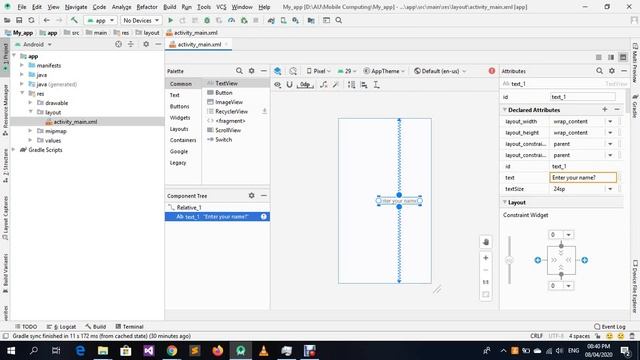The height and width of the screenshot is (360, 640).
Task: Open Firefox from the Windows taskbar
Action: [x=218, y=351]
